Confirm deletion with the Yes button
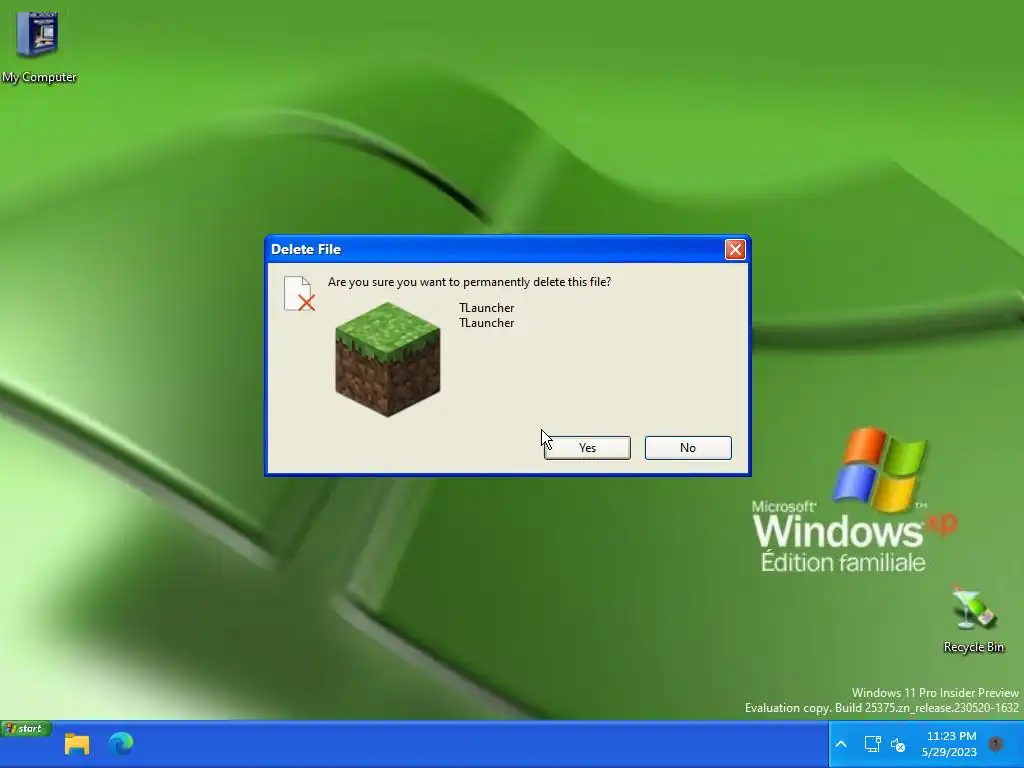 (x=587, y=448)
